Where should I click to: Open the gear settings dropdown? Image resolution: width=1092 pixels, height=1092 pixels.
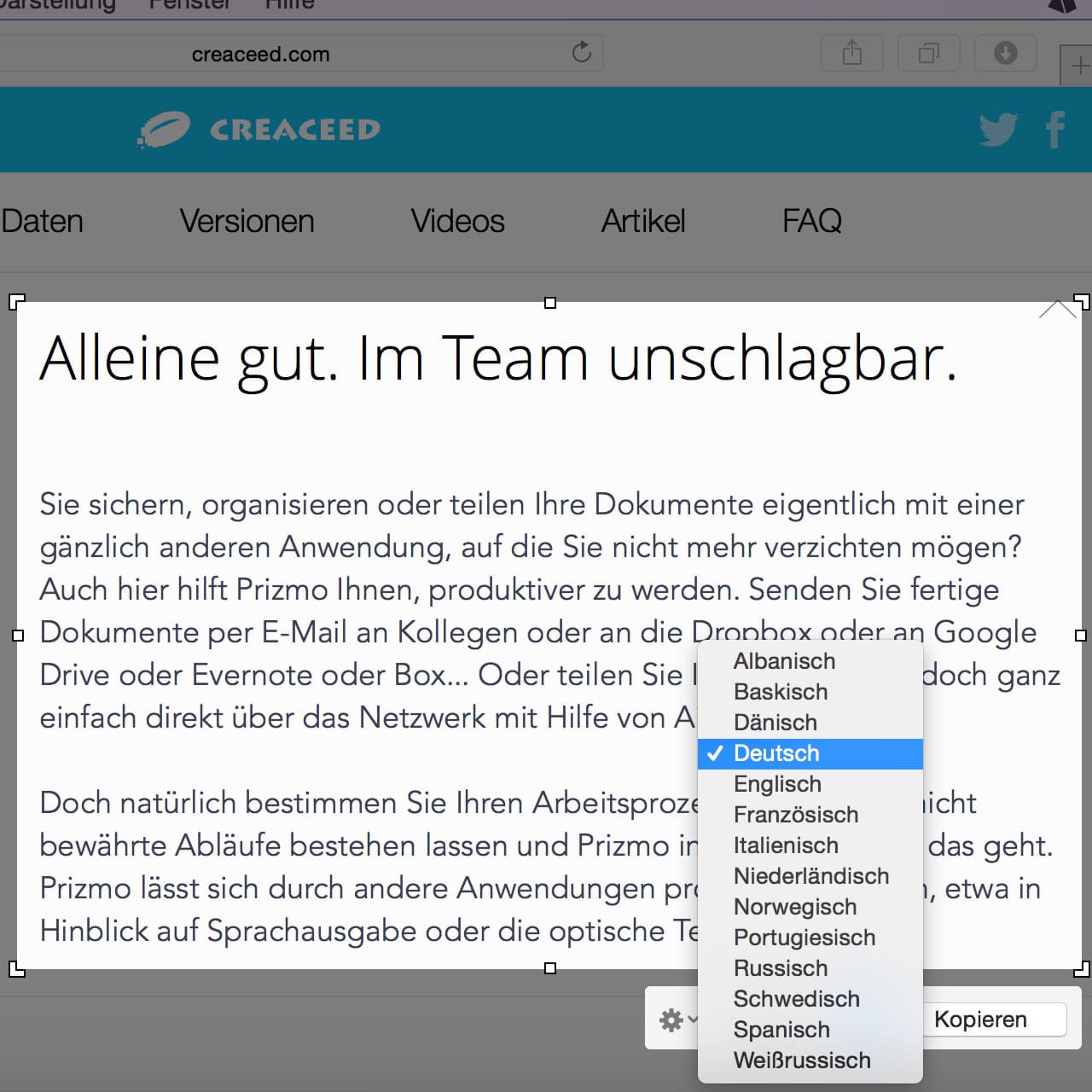tap(677, 1019)
